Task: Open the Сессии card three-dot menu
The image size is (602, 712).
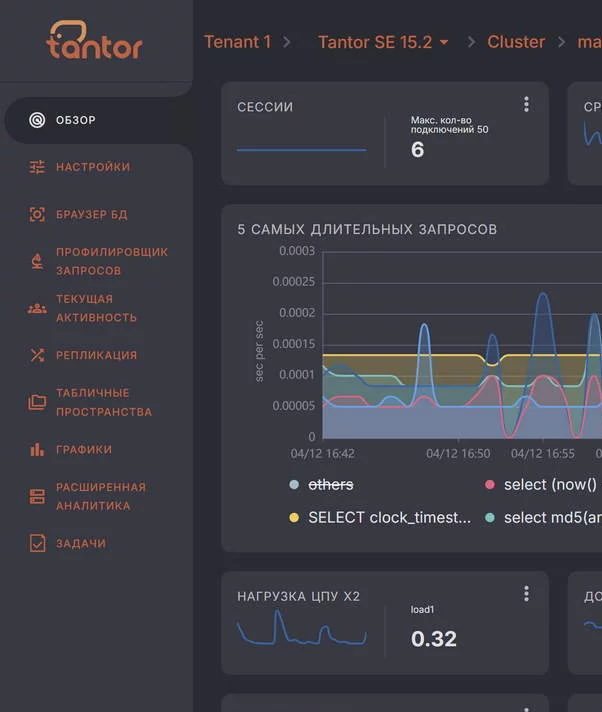Action: click(526, 105)
